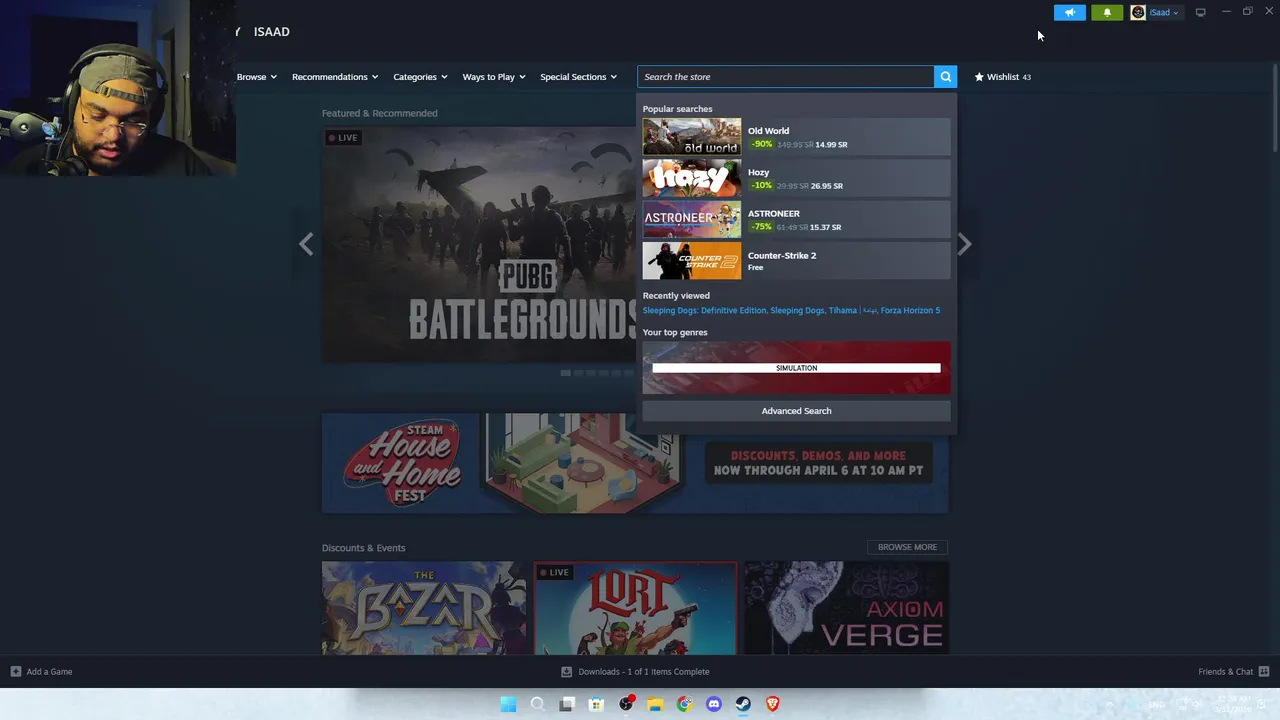Click the blue magnifier search button
1280x720 pixels.
coord(945,77)
